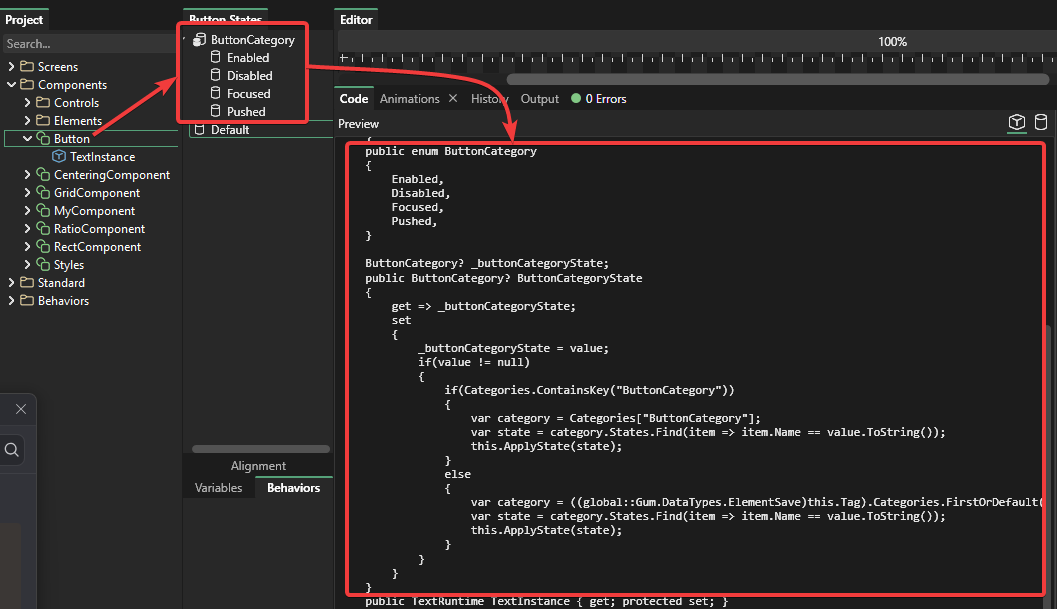Click the GridComponent component icon
This screenshot has width=1057, height=609.
[43, 193]
